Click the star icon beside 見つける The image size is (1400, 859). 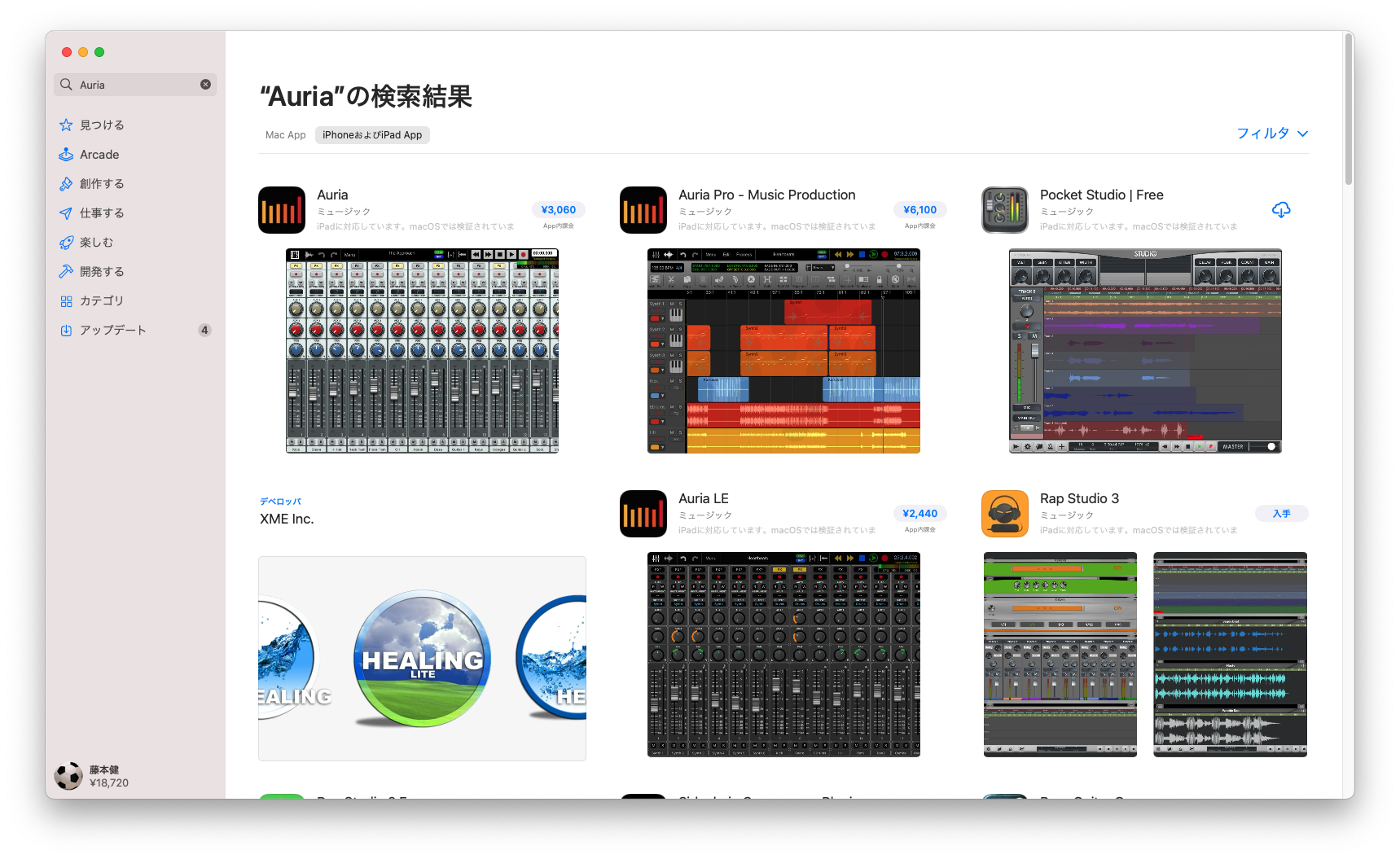pyautogui.click(x=66, y=125)
